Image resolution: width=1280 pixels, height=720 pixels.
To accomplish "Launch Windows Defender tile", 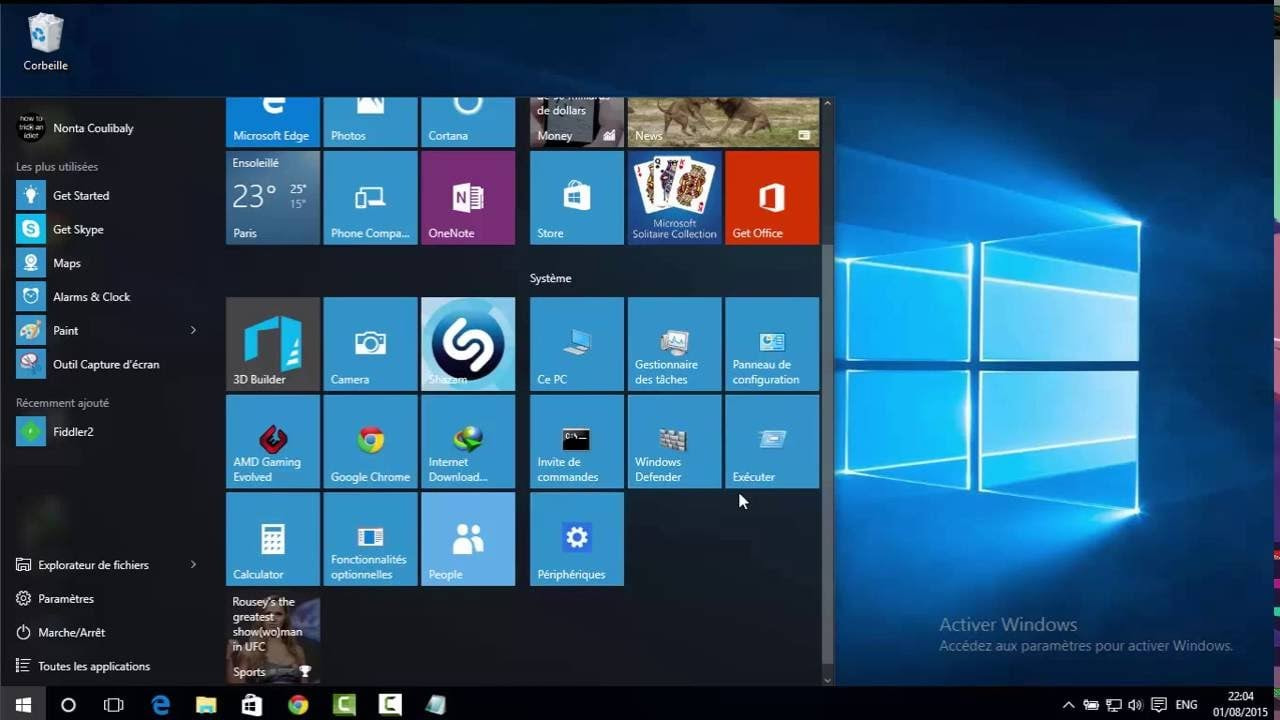I will point(674,441).
